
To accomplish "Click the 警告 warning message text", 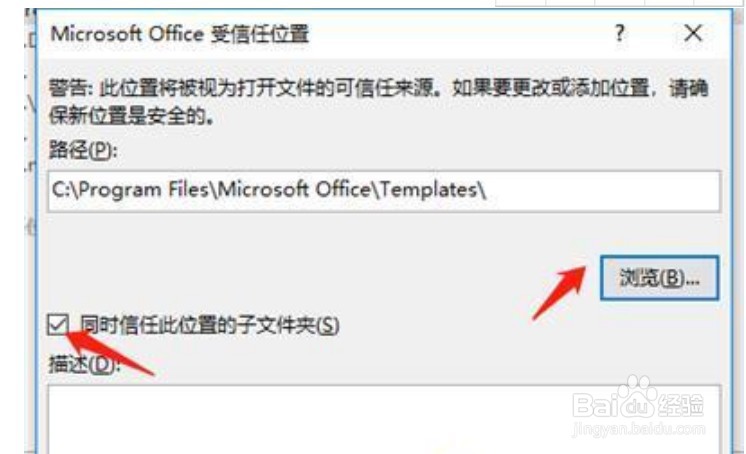I will pos(379,101).
